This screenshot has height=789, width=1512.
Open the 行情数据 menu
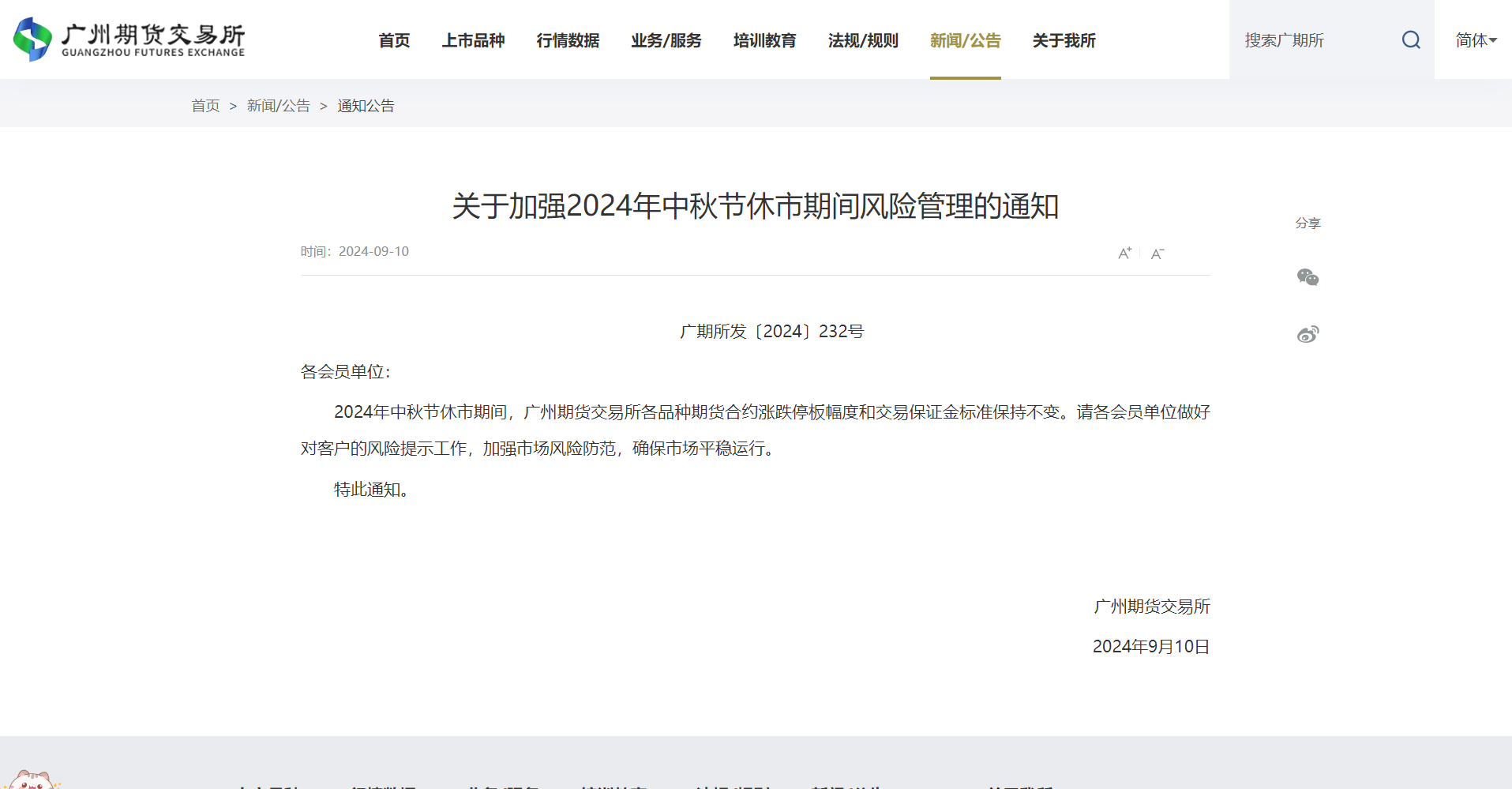coord(568,39)
